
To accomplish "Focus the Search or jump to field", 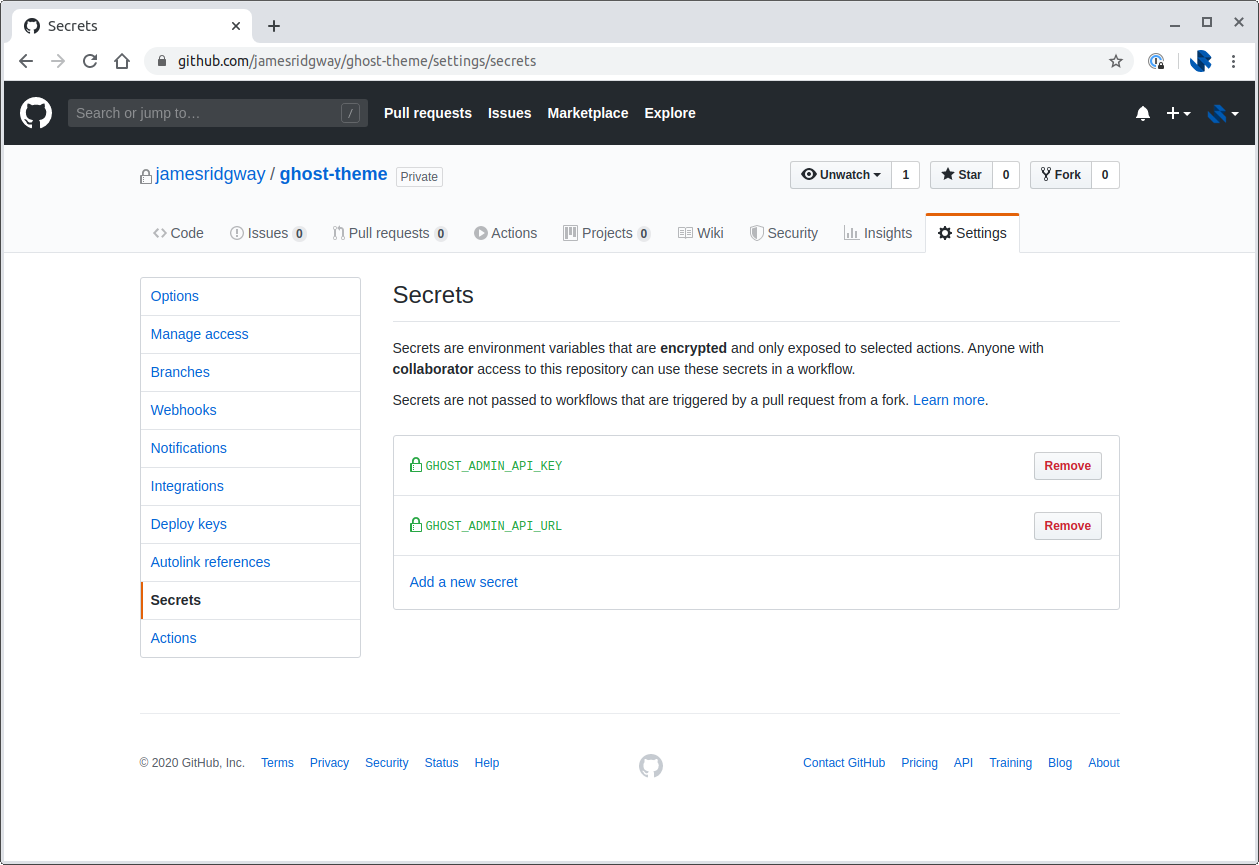I will click(x=217, y=113).
